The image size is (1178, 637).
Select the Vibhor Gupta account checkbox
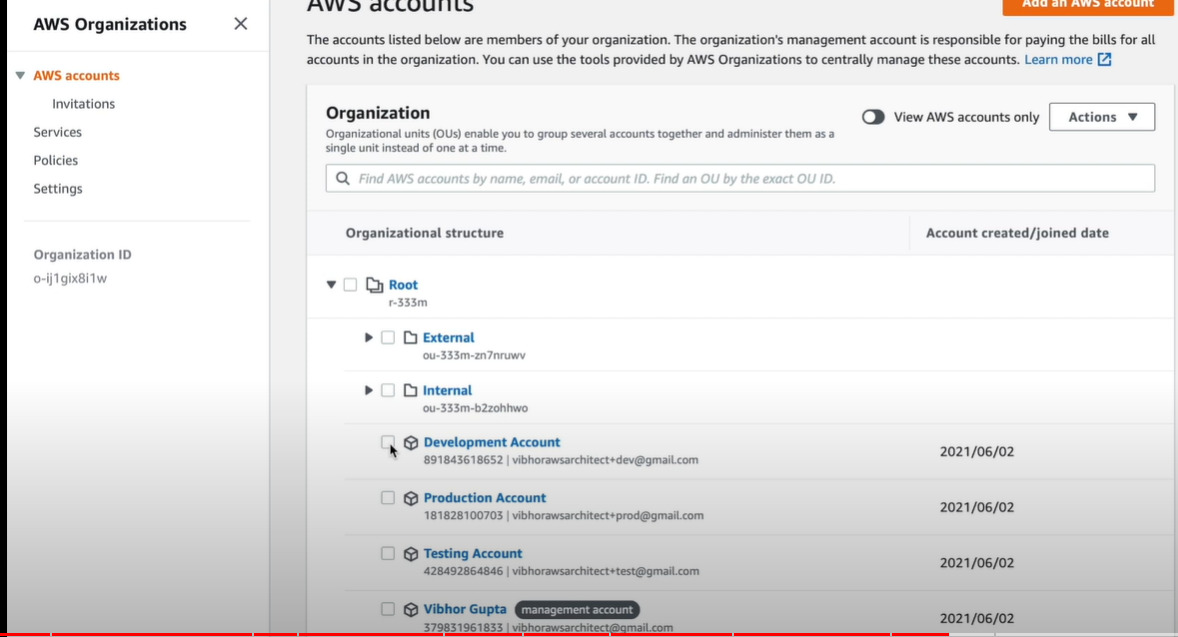(x=388, y=608)
